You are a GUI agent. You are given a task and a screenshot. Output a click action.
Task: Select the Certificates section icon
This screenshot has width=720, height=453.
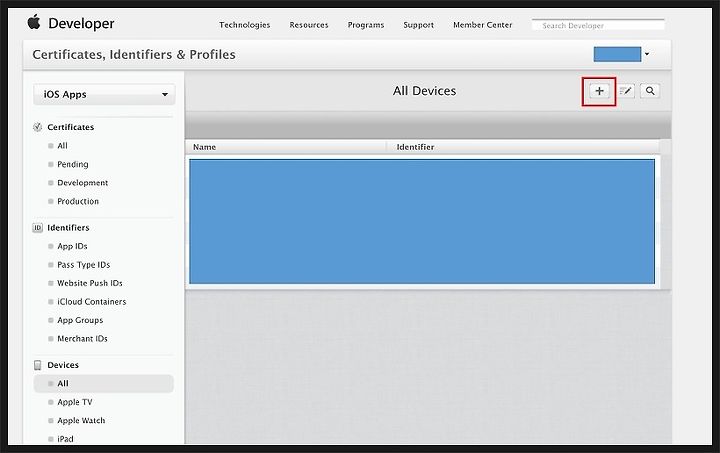coord(38,127)
